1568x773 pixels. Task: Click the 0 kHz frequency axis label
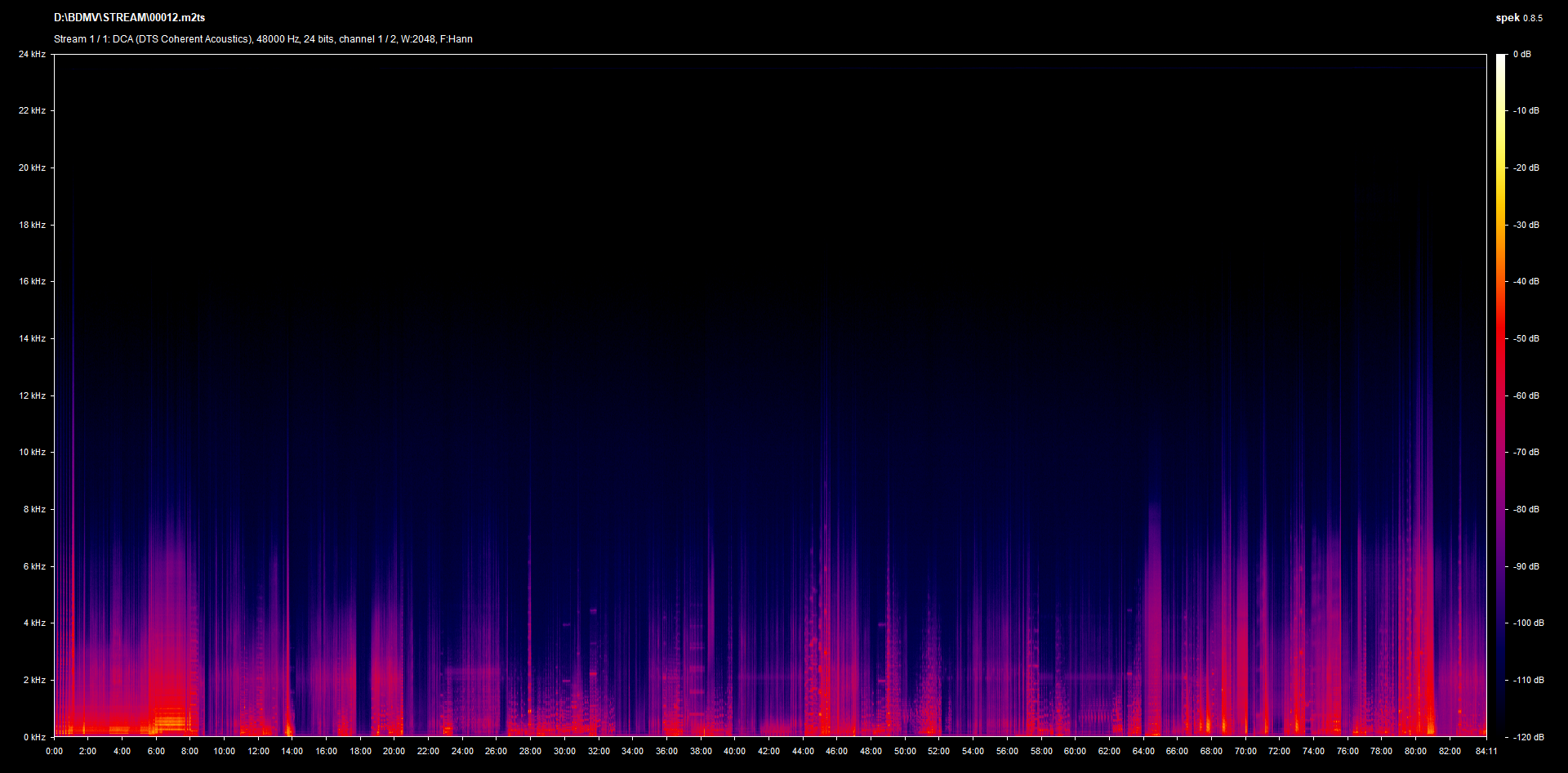coord(34,737)
